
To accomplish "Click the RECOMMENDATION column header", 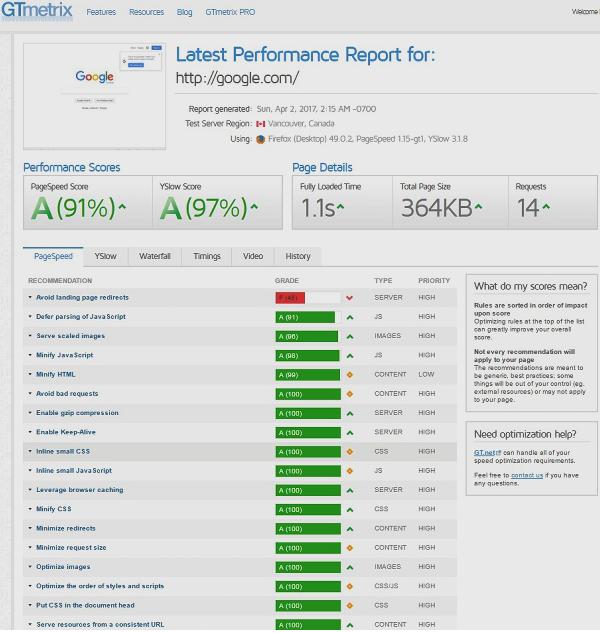I will tap(60, 281).
